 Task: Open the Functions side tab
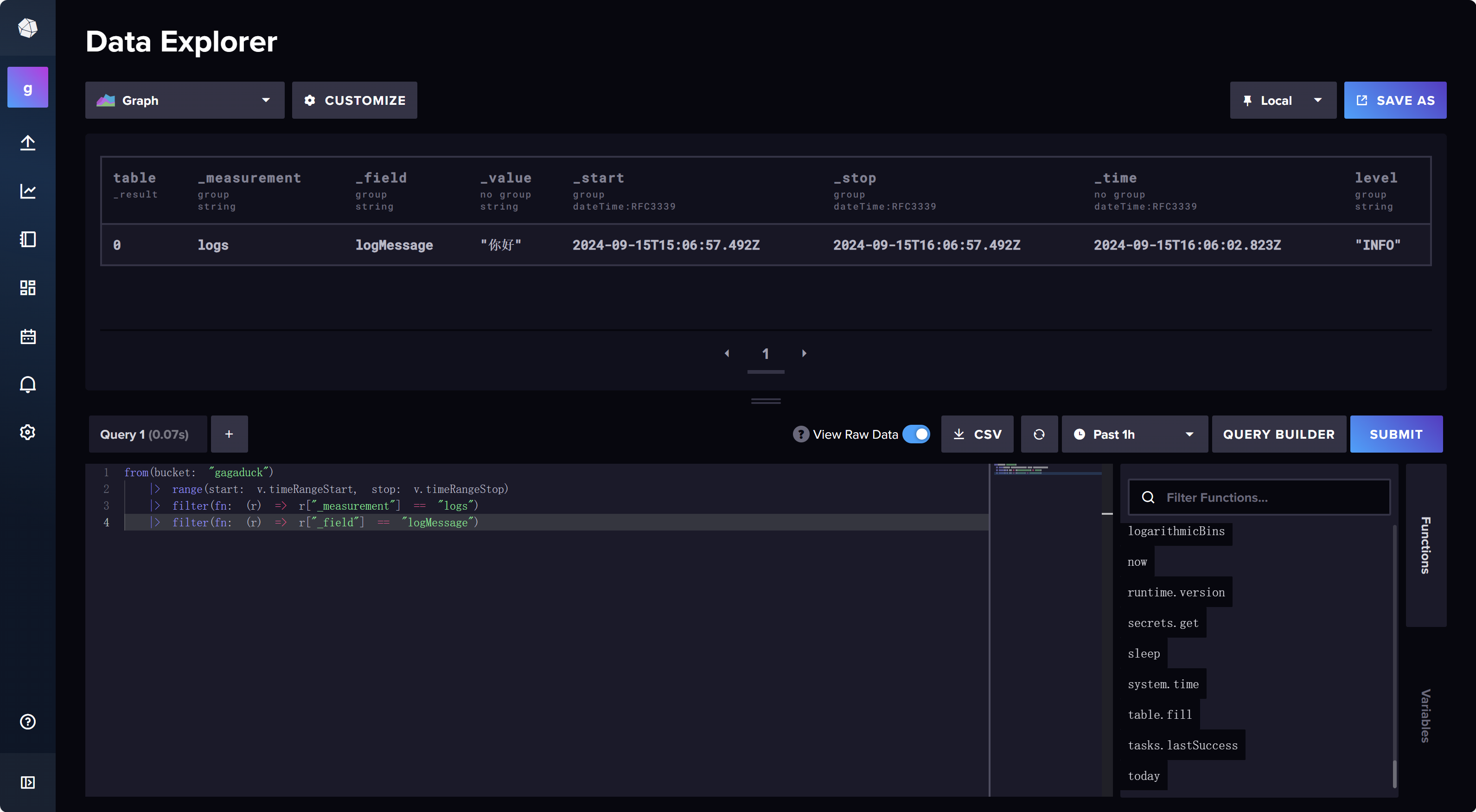pyautogui.click(x=1425, y=545)
